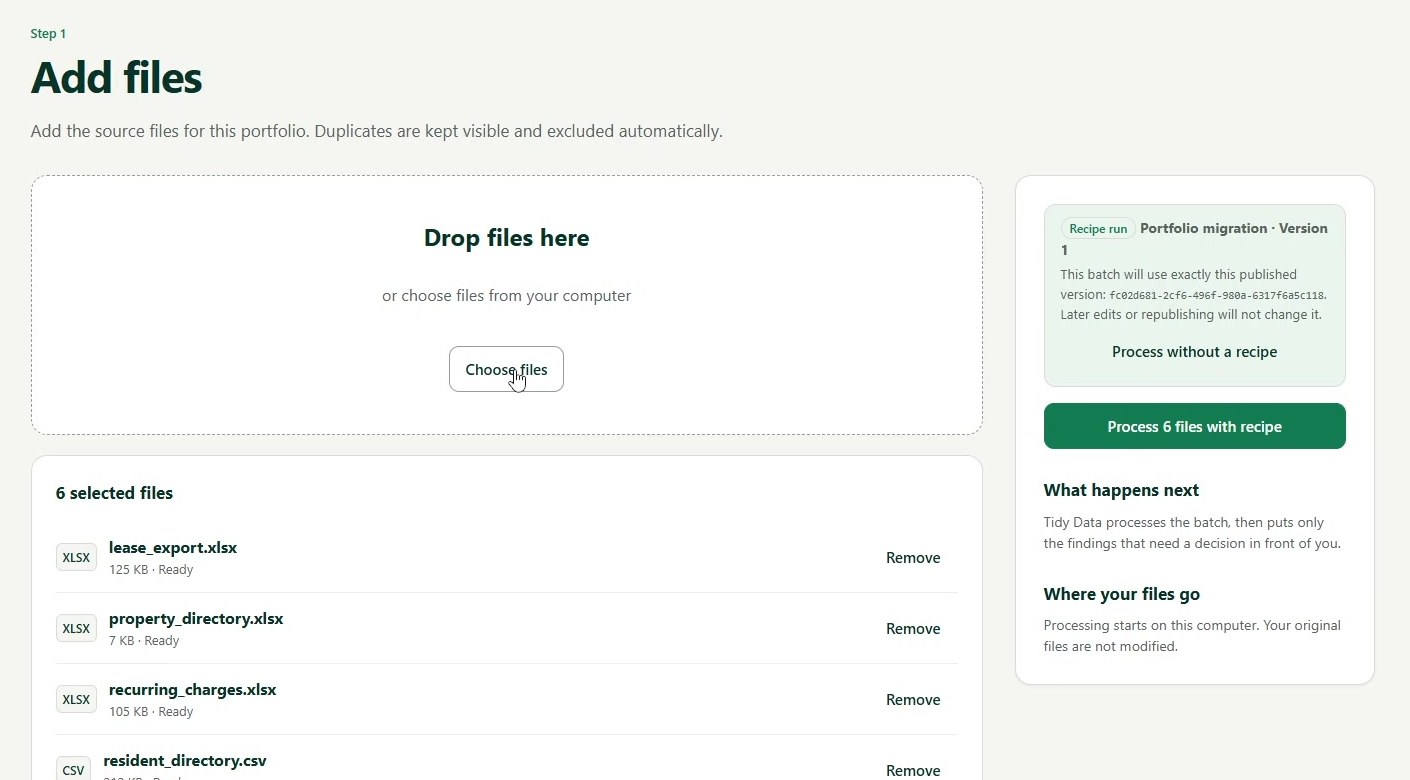Start Process 6 files with recipe
Image resolution: width=1410 pixels, height=780 pixels.
[x=1194, y=426]
